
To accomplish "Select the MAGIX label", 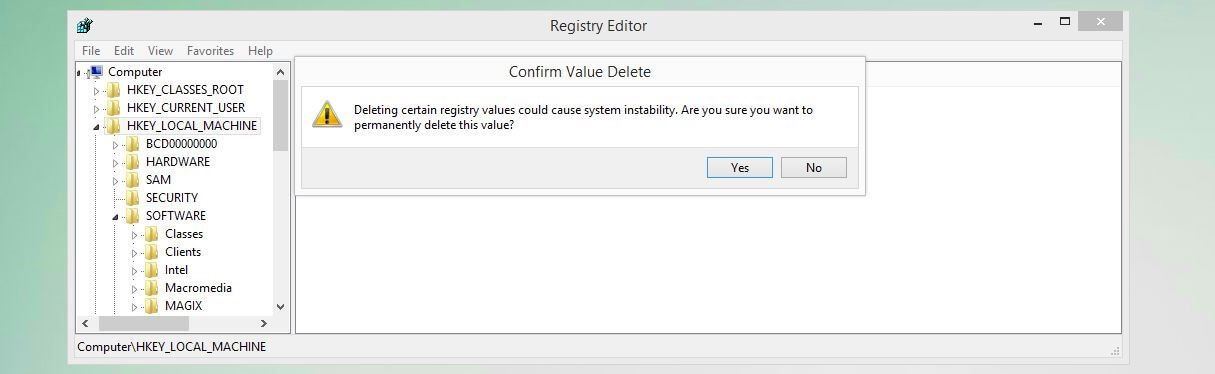I will [183, 306].
